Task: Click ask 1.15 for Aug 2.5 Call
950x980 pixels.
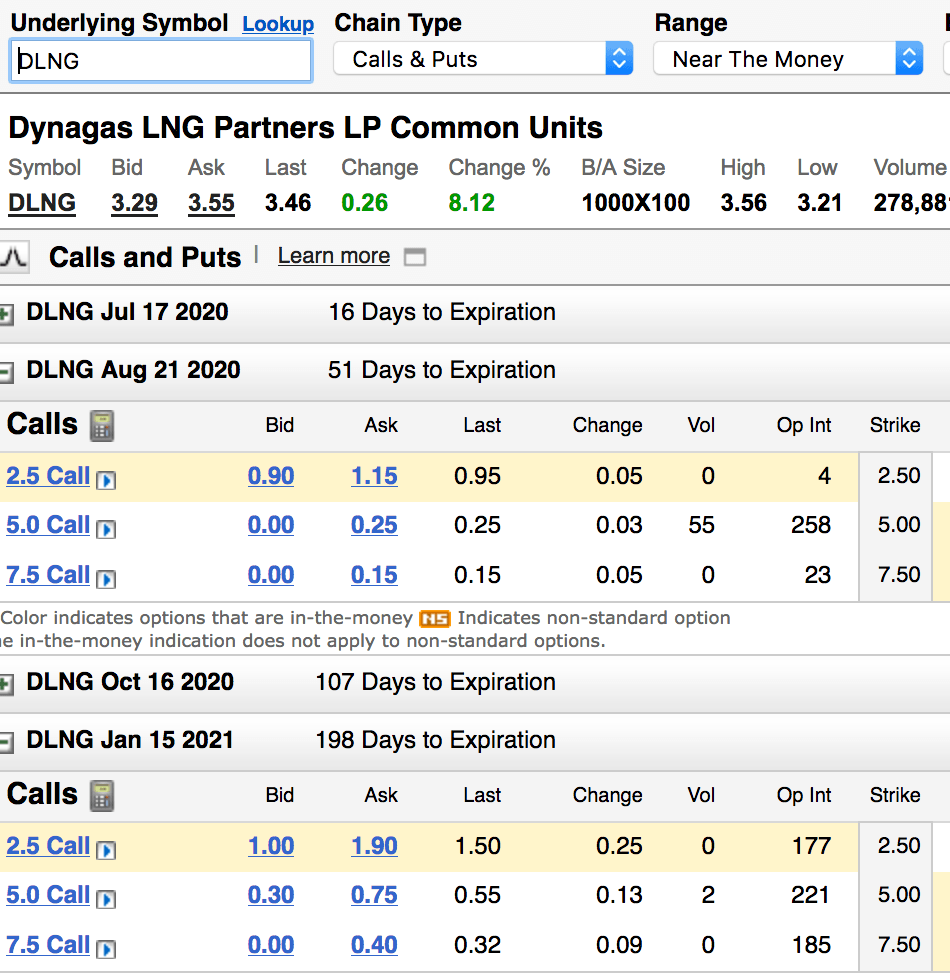Action: 374,476
